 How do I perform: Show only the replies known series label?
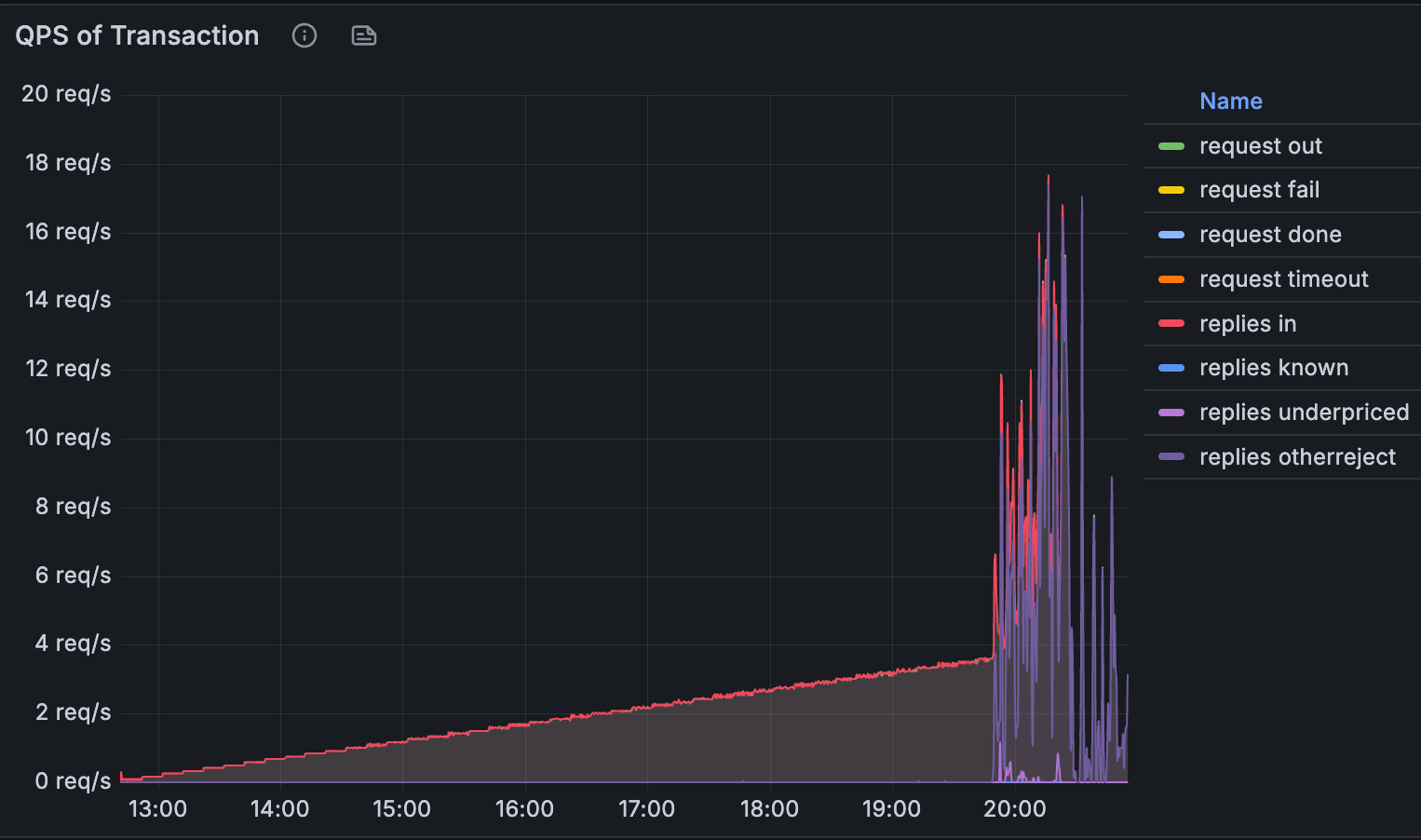click(x=1273, y=368)
